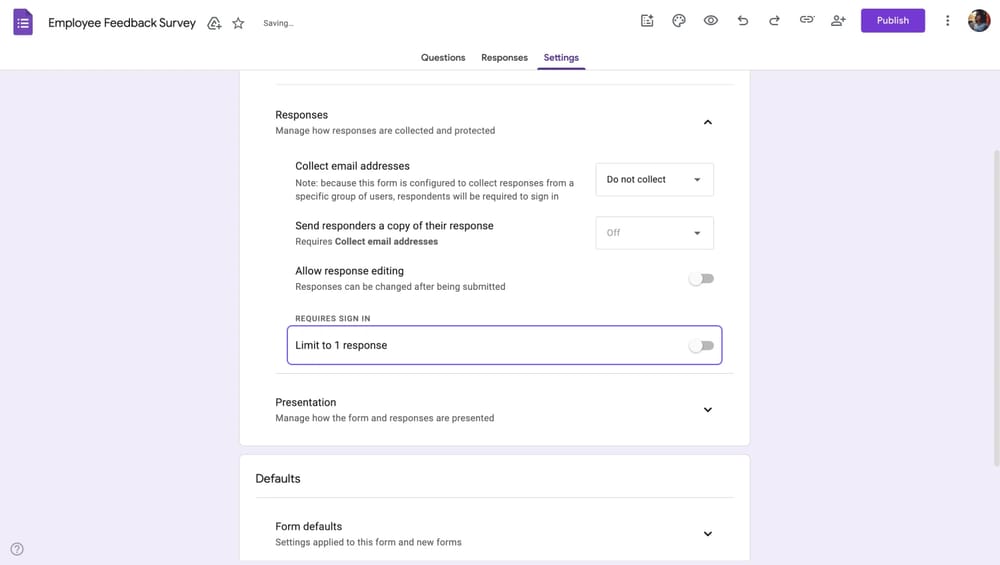Open the customize theme palette icon

[x=679, y=20]
